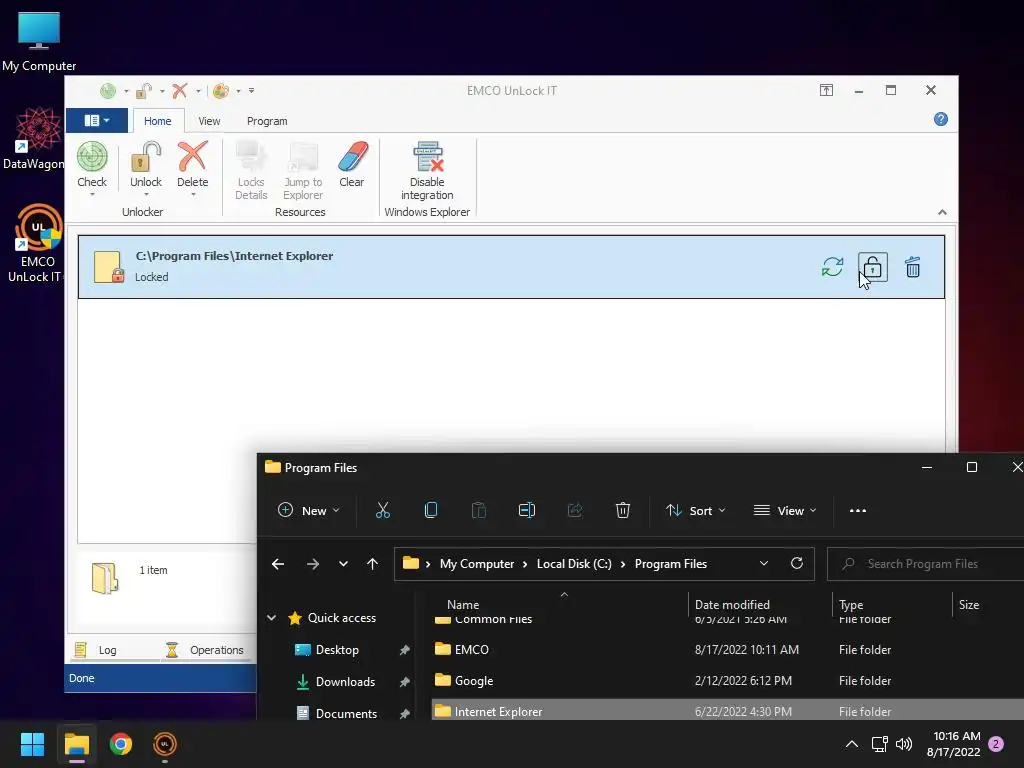The height and width of the screenshot is (768, 1024).
Task: Open the Check button dropdown arrow
Action: pos(92,195)
